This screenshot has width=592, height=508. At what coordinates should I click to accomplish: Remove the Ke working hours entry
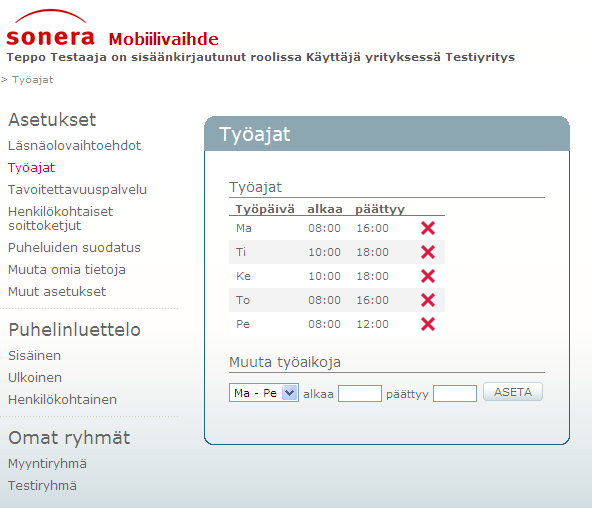(x=428, y=276)
